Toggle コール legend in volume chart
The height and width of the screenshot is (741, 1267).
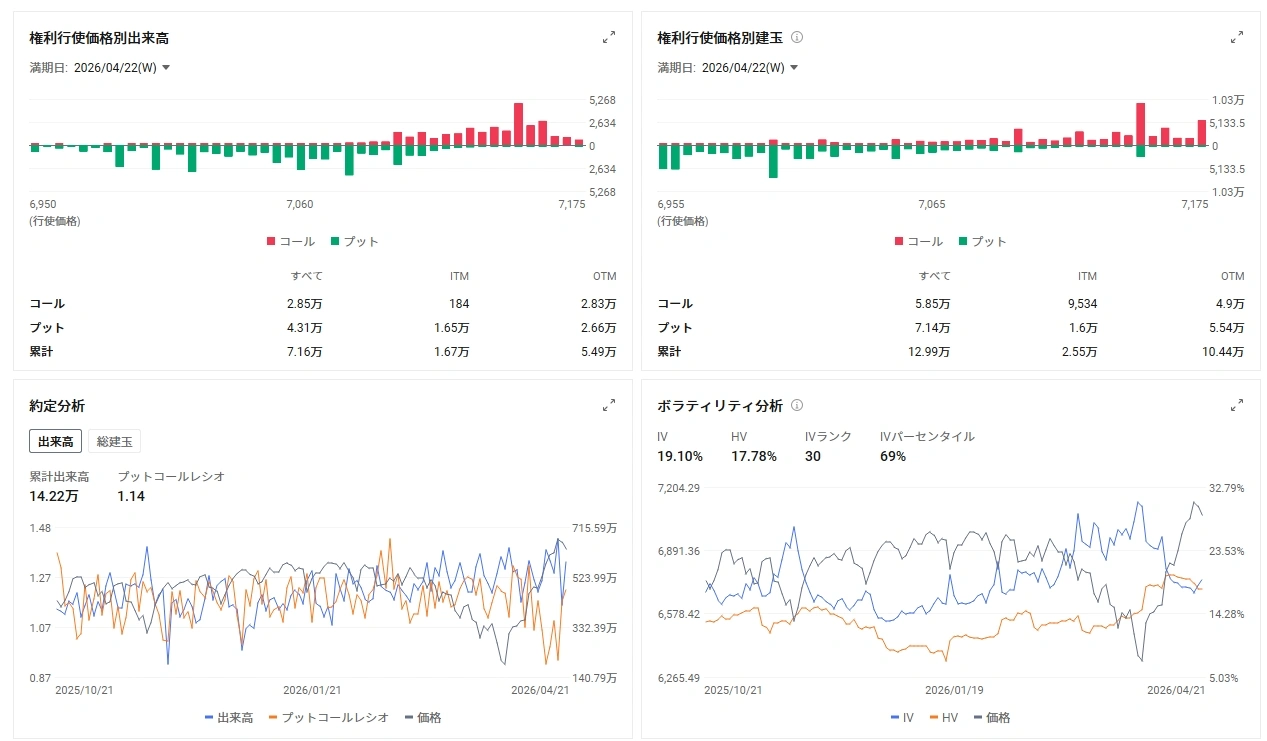pos(291,241)
